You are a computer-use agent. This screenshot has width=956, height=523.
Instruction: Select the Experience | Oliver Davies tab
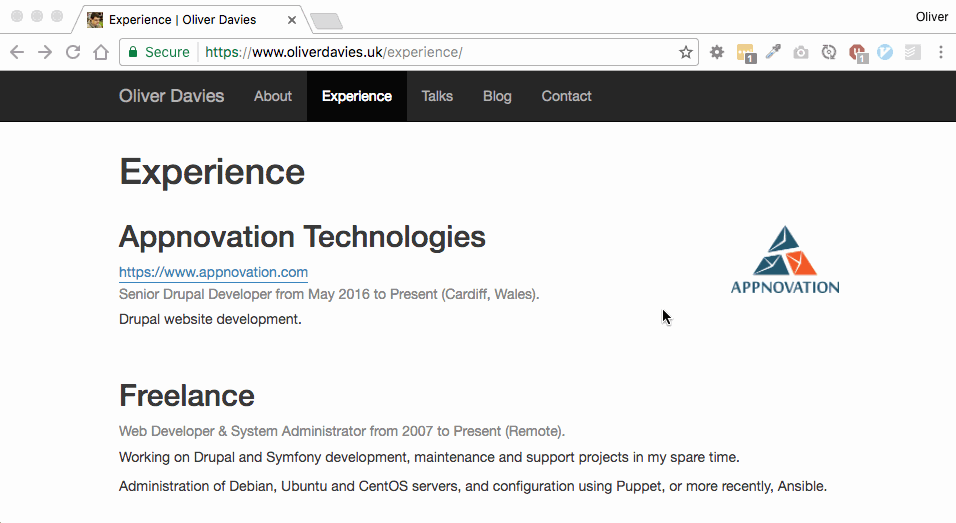tap(185, 20)
